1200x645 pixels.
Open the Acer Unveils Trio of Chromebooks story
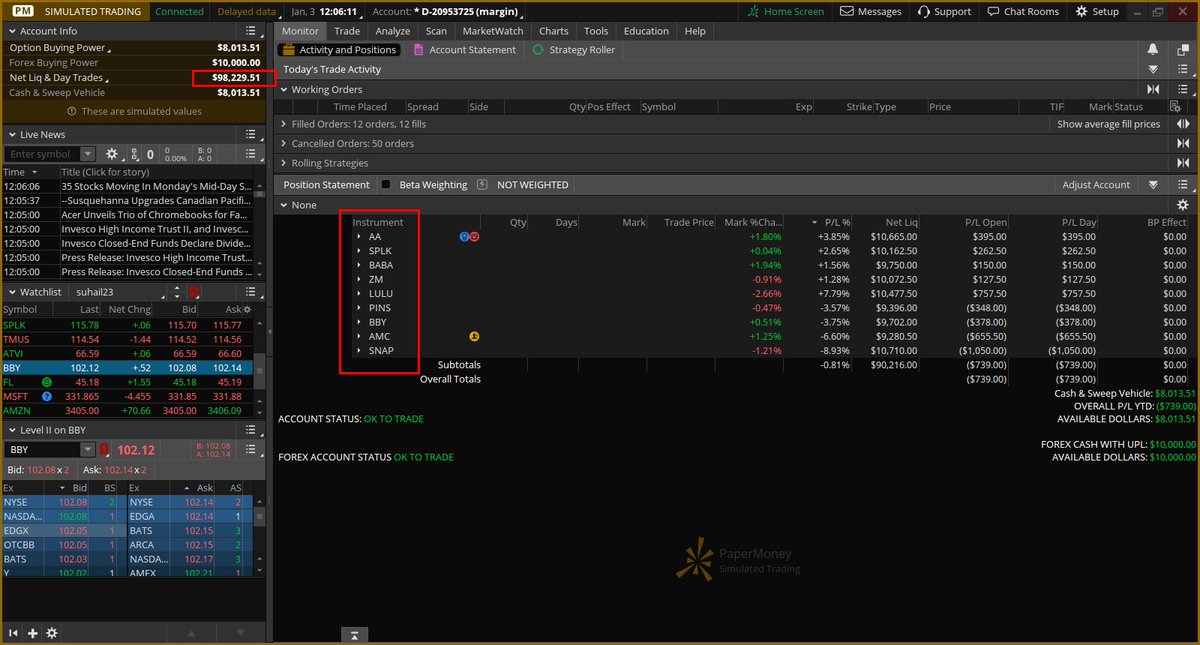click(155, 214)
